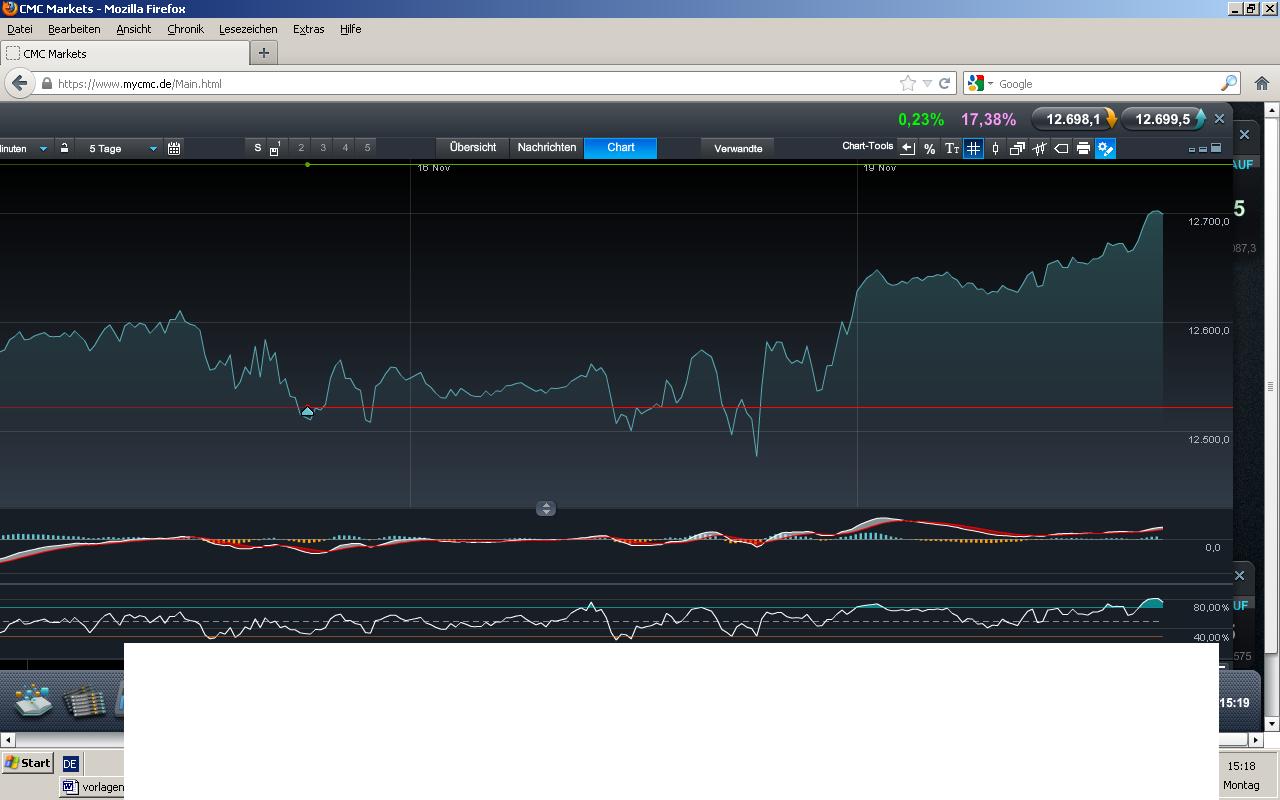
Task: Click the indicator pane collapse handle
Action: pyautogui.click(x=546, y=509)
